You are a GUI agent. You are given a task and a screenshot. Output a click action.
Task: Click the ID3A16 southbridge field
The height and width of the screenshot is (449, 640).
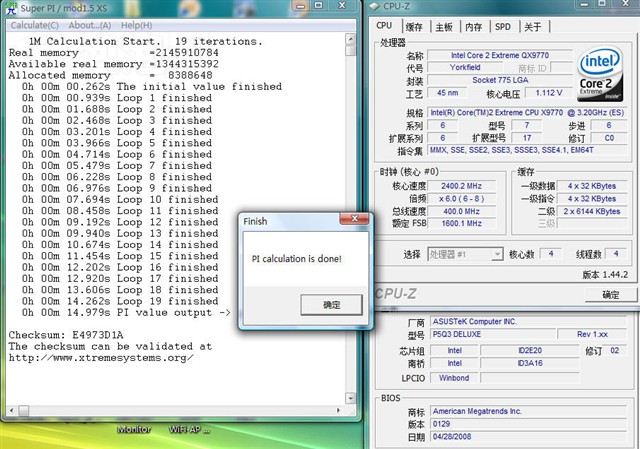(x=530, y=363)
